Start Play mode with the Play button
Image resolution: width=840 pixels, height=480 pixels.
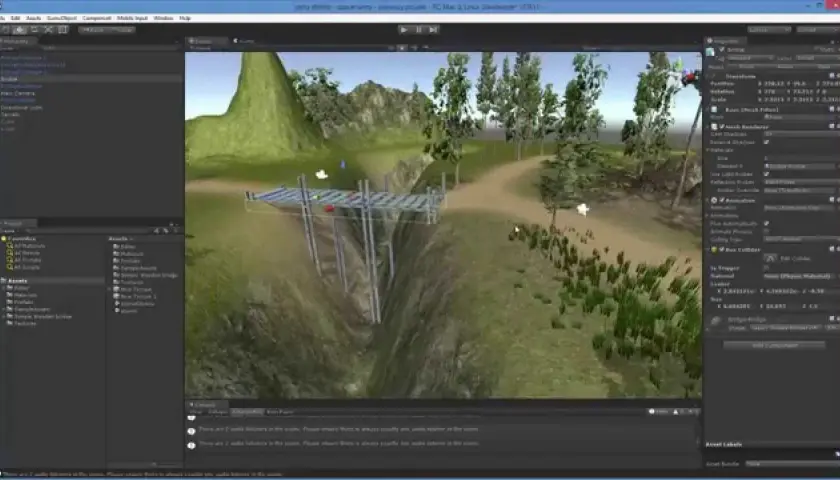pyautogui.click(x=404, y=29)
